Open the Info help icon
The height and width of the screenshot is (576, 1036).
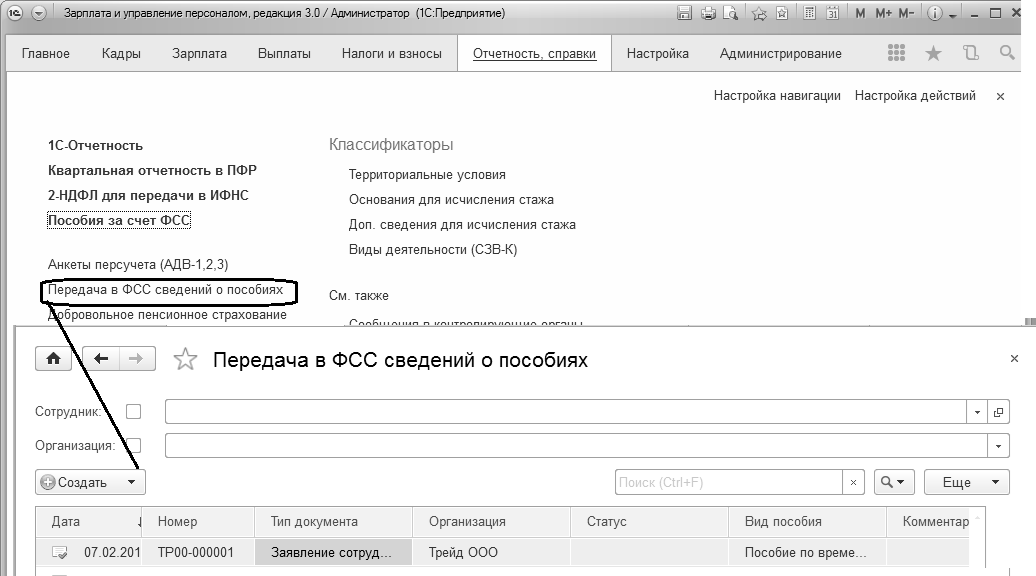coord(934,13)
